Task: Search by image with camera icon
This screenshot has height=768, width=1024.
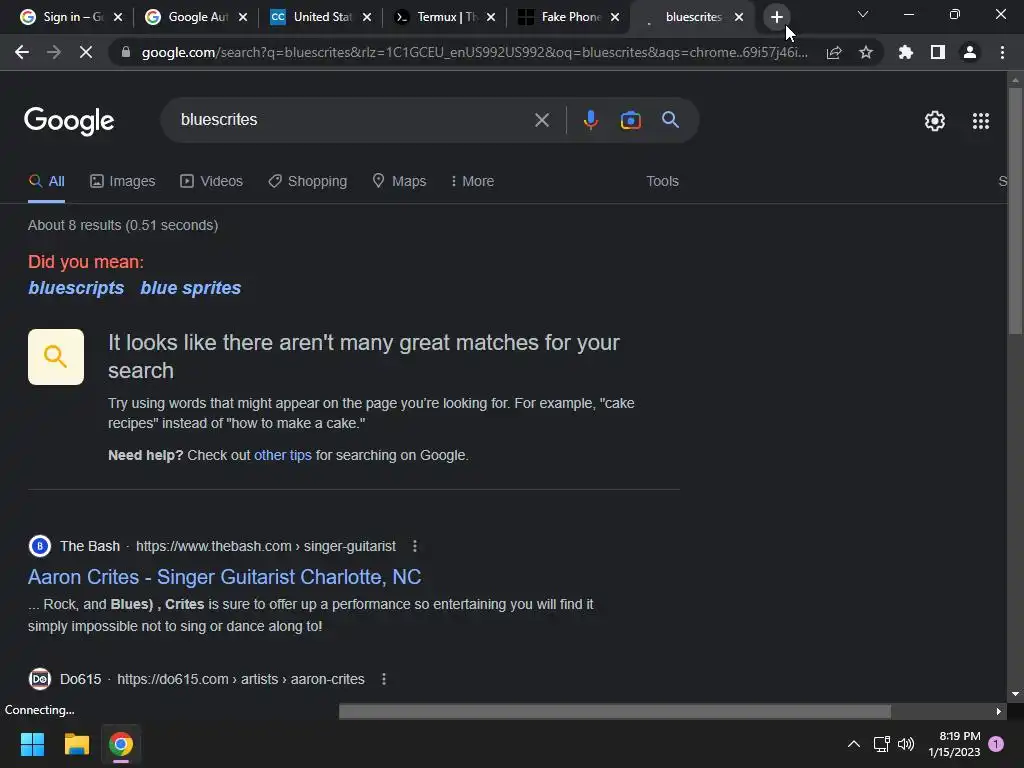Action: 630,120
